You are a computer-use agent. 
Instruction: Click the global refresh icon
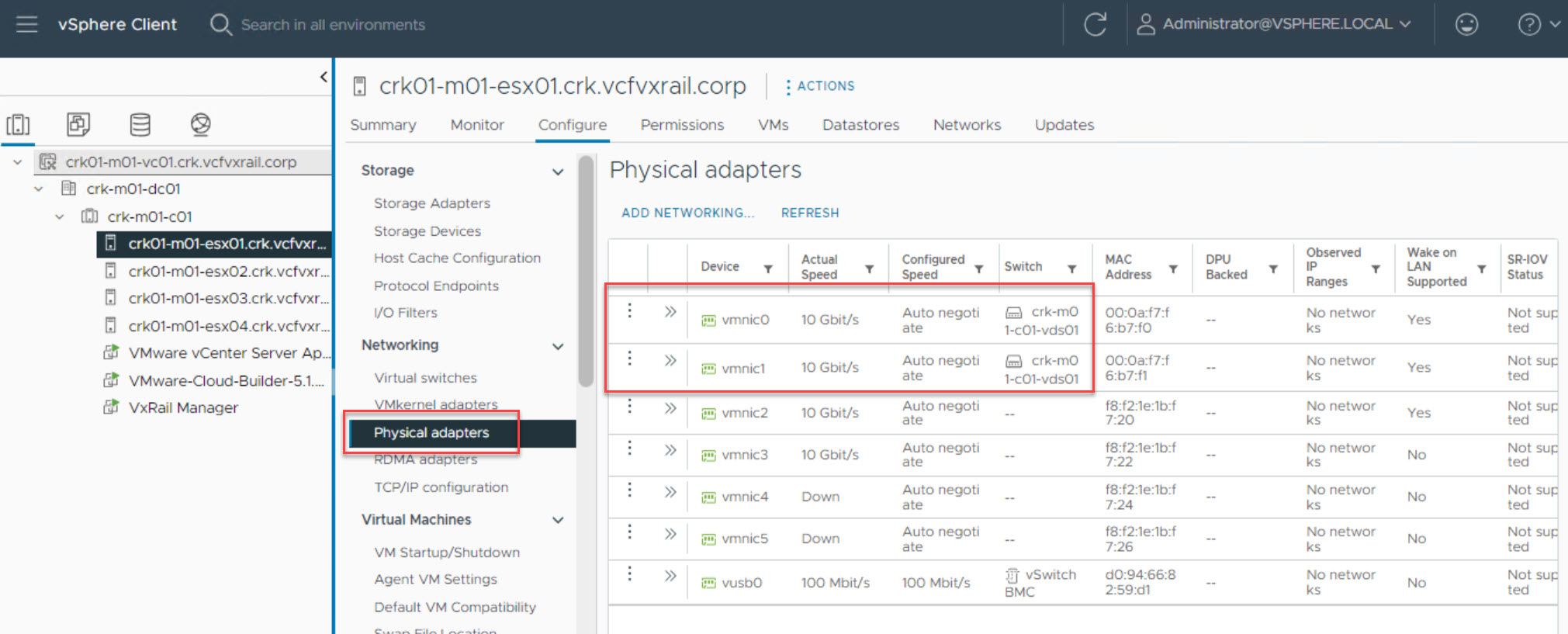(x=1095, y=25)
